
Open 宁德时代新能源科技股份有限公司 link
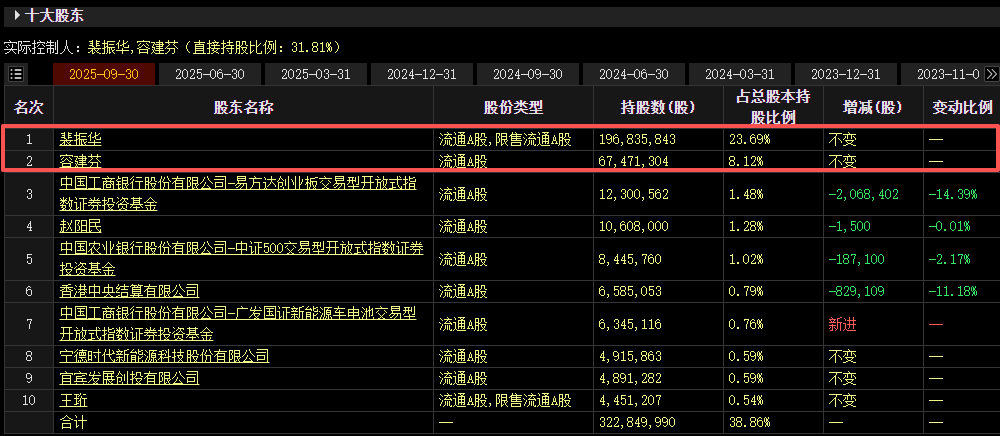pyautogui.click(x=165, y=356)
